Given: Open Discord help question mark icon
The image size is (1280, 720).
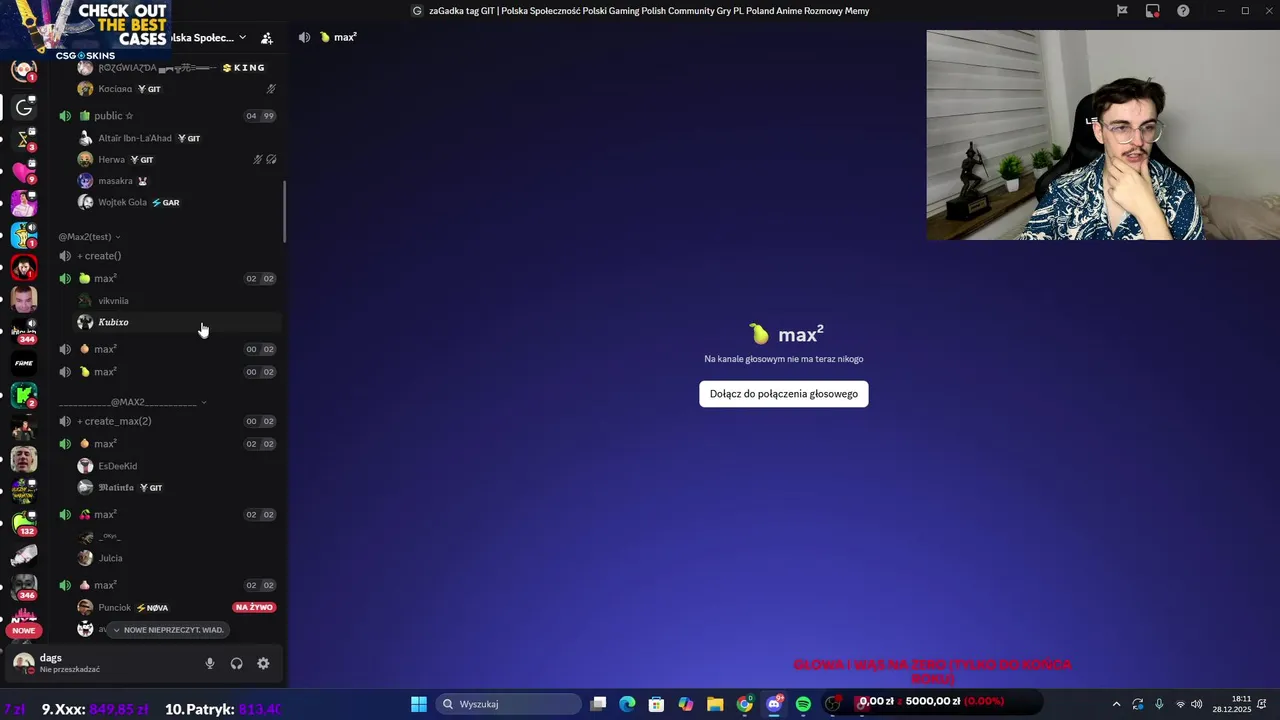Looking at the screenshot, I should tap(1184, 11).
